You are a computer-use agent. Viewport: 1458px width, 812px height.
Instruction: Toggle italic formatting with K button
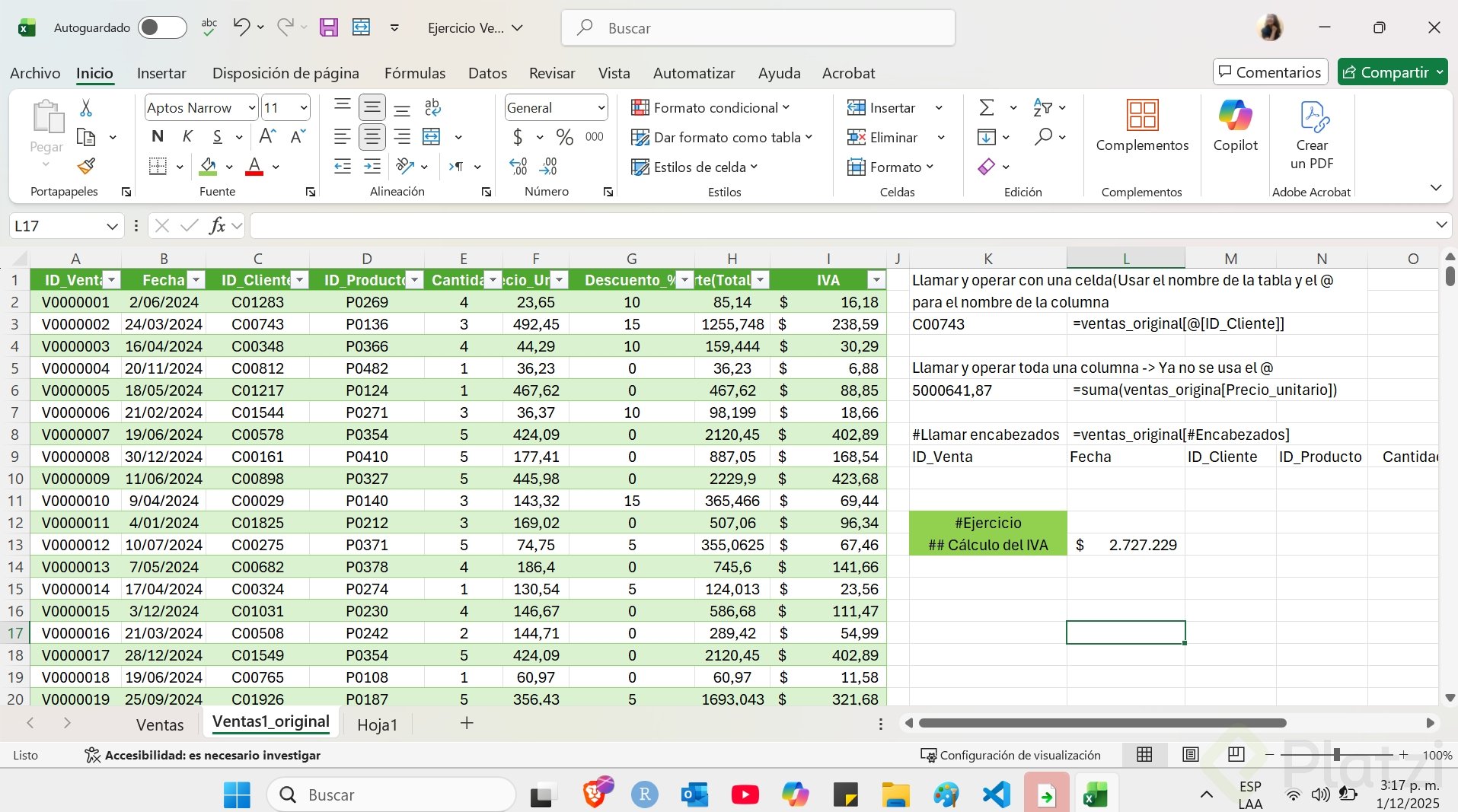pos(187,137)
